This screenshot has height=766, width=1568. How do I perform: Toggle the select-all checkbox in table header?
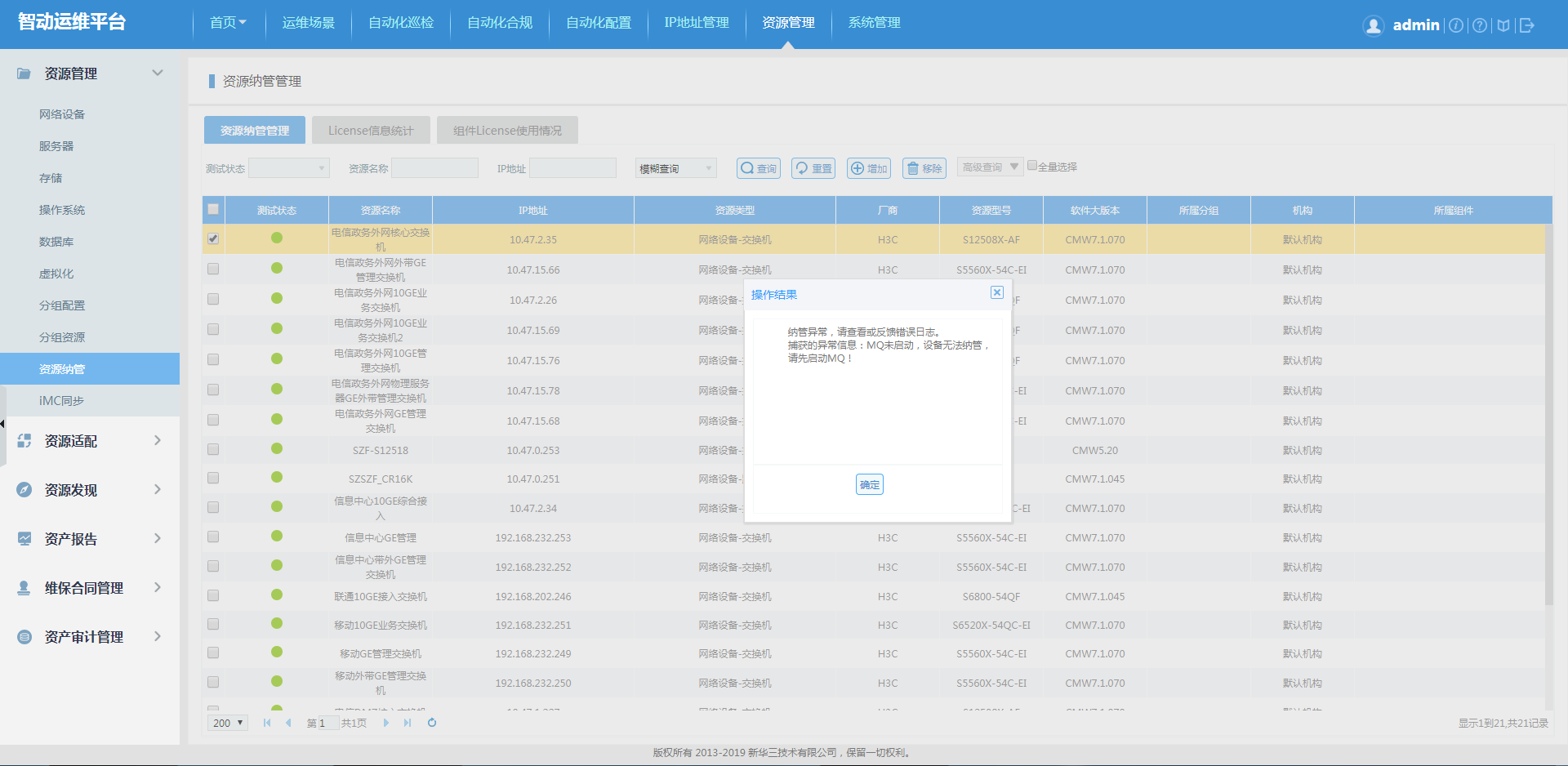(x=213, y=209)
